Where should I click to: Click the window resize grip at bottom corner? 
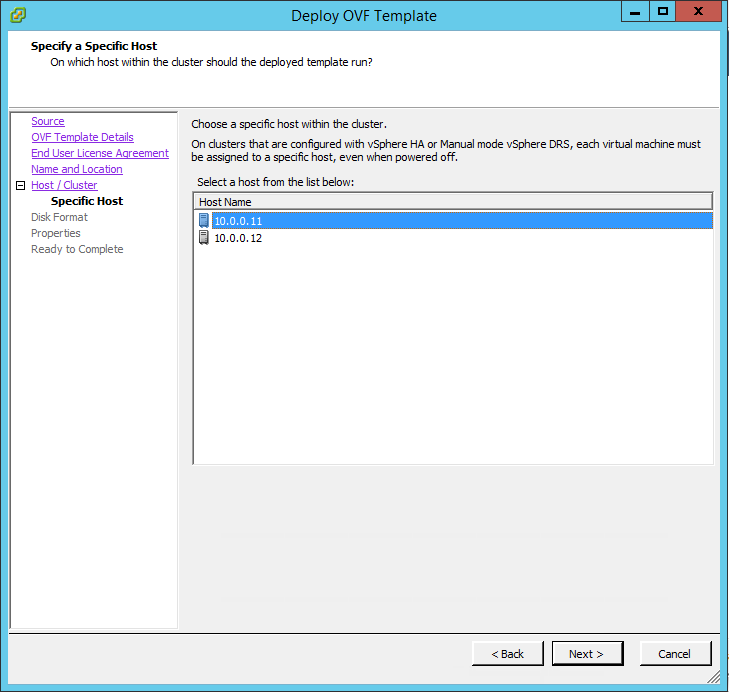coord(714,678)
